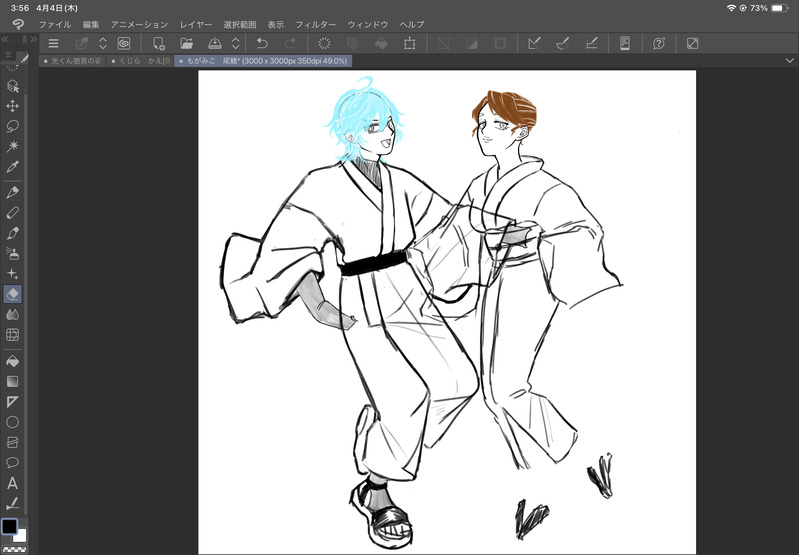Open the ヘルプ menu
Screen dimensions: 799x555
tap(412, 24)
